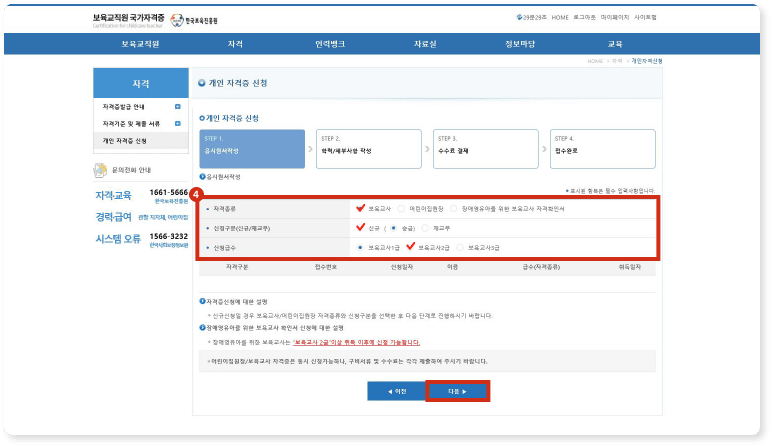Select the 보육교사1급 radio button
The image size is (772, 447).
pyautogui.click(x=360, y=247)
